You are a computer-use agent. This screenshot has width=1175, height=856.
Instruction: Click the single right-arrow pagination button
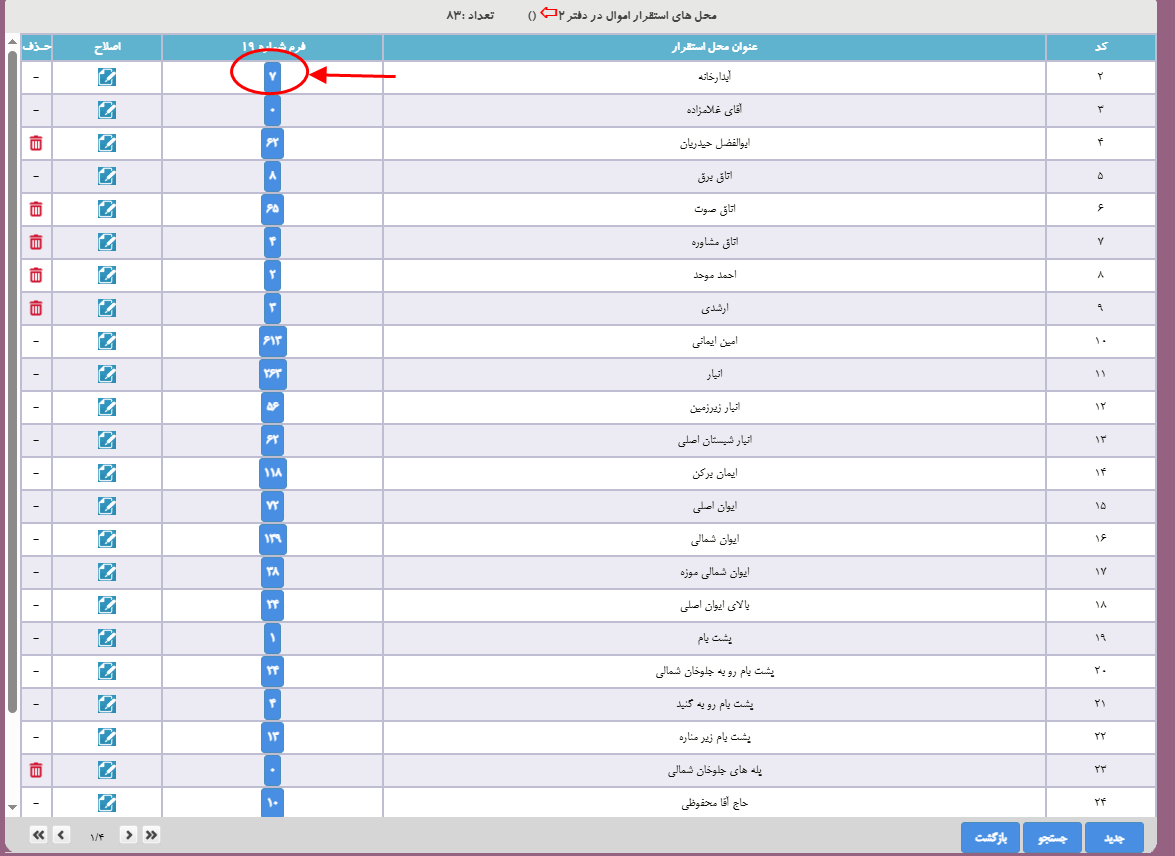click(x=128, y=835)
